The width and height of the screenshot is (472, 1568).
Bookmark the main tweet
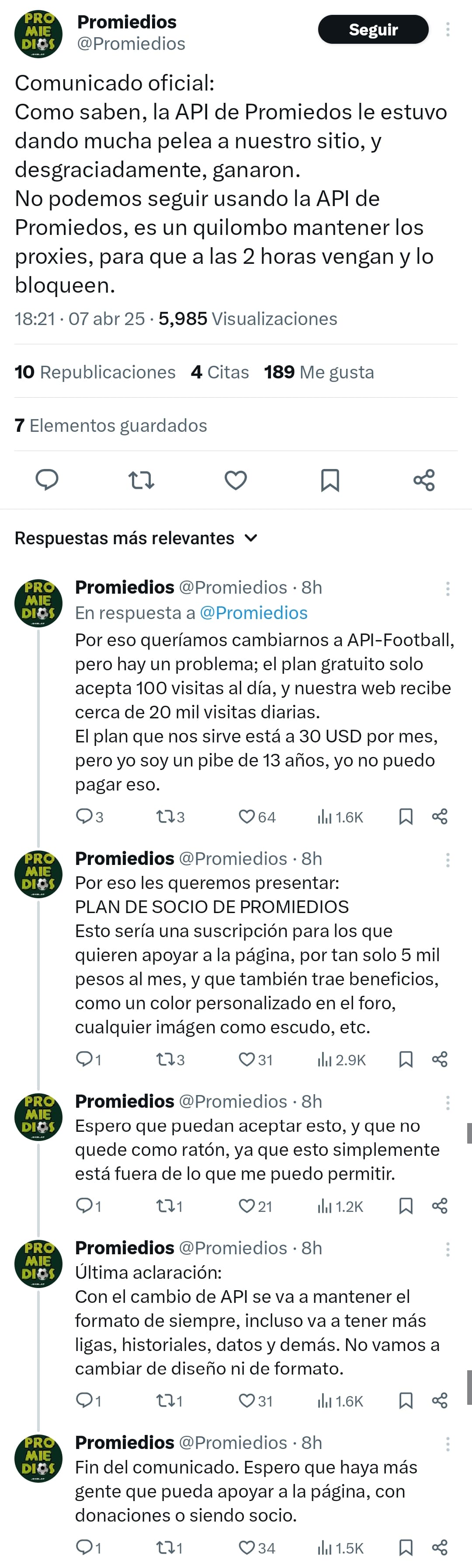tap(330, 480)
